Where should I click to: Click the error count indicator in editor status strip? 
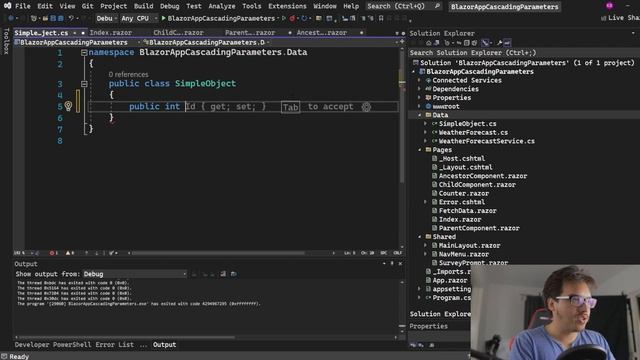(x=53, y=253)
